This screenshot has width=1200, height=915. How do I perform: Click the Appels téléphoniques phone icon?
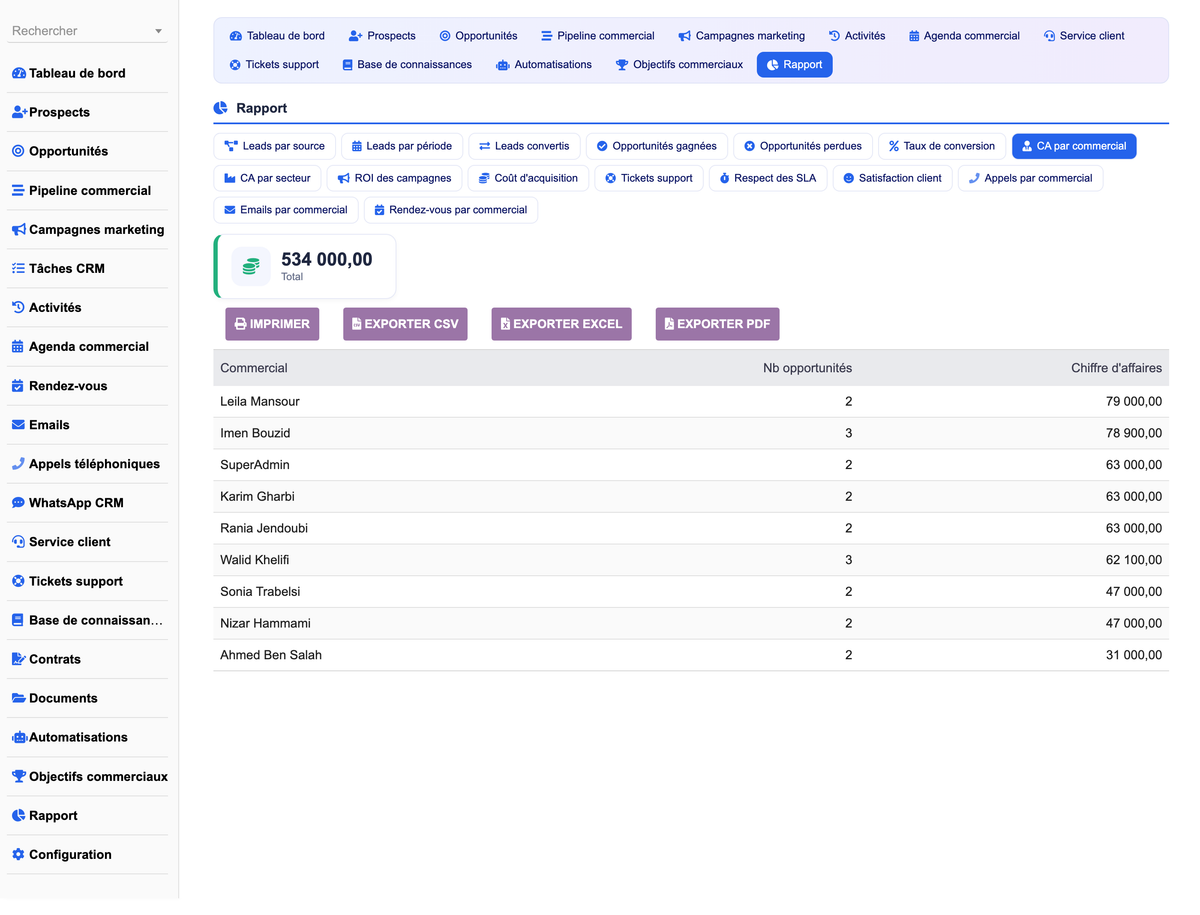(x=18, y=464)
